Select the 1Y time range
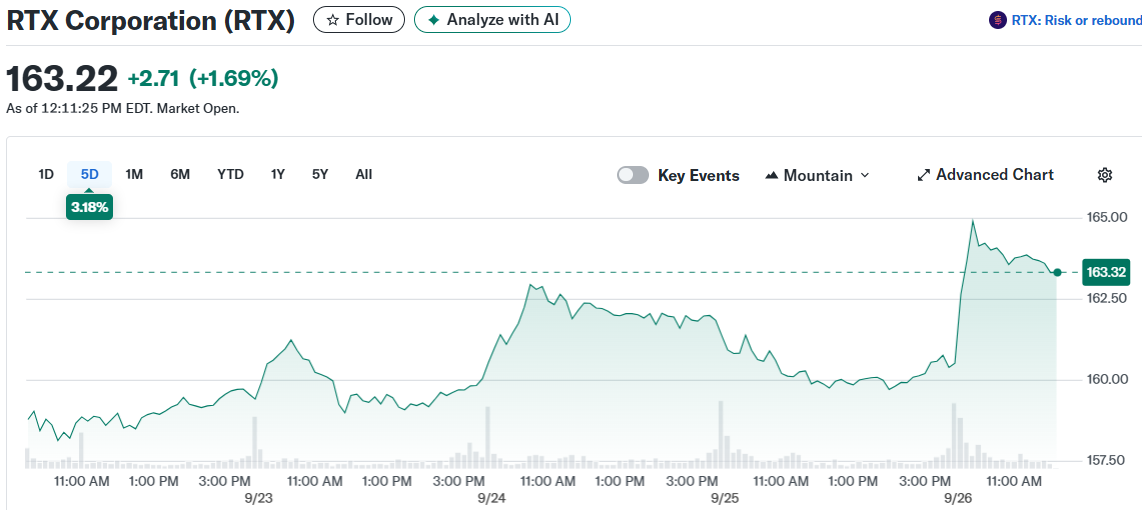The image size is (1142, 510). coord(277,175)
